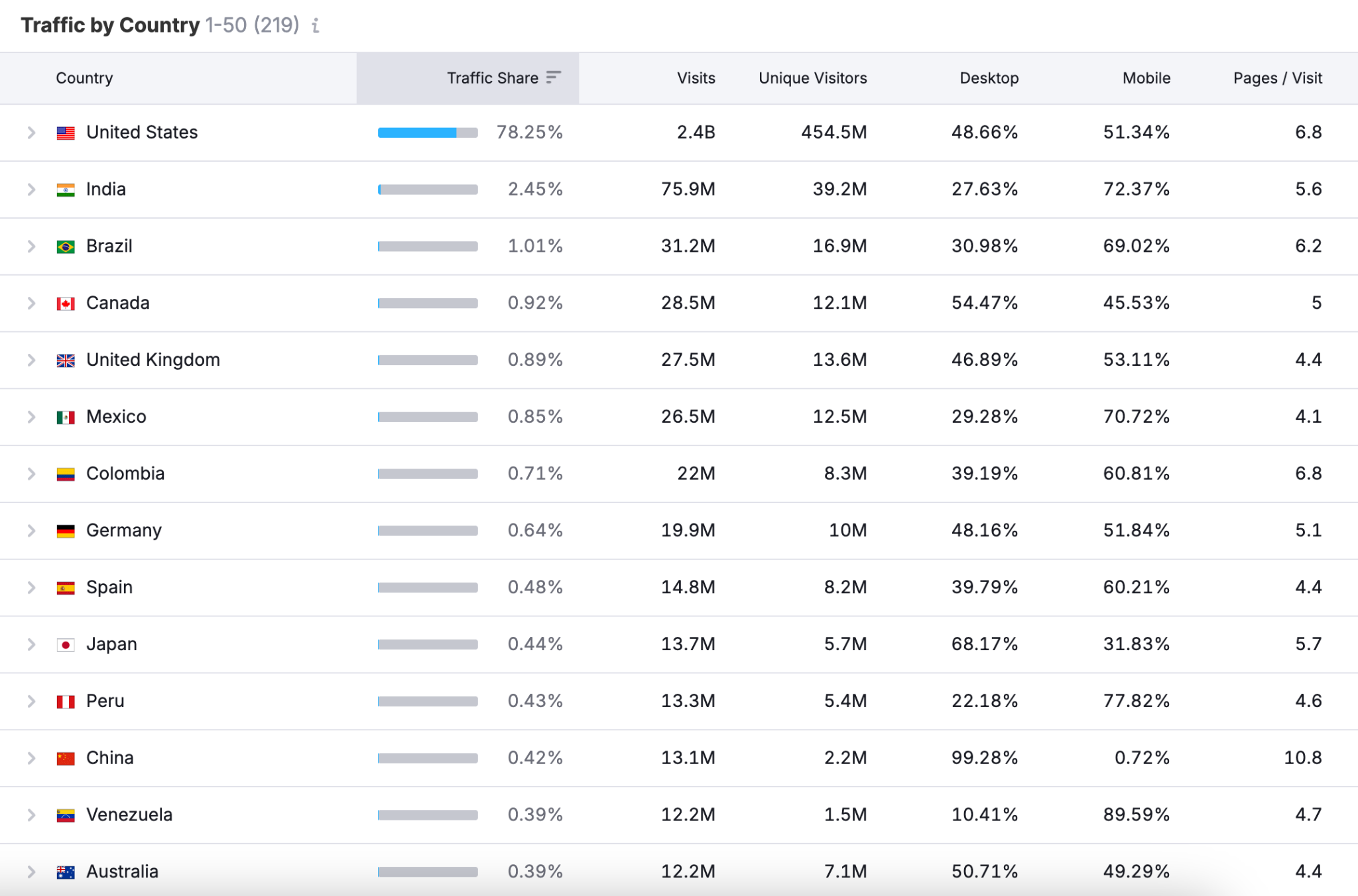Click the Desktop column header

tap(989, 78)
